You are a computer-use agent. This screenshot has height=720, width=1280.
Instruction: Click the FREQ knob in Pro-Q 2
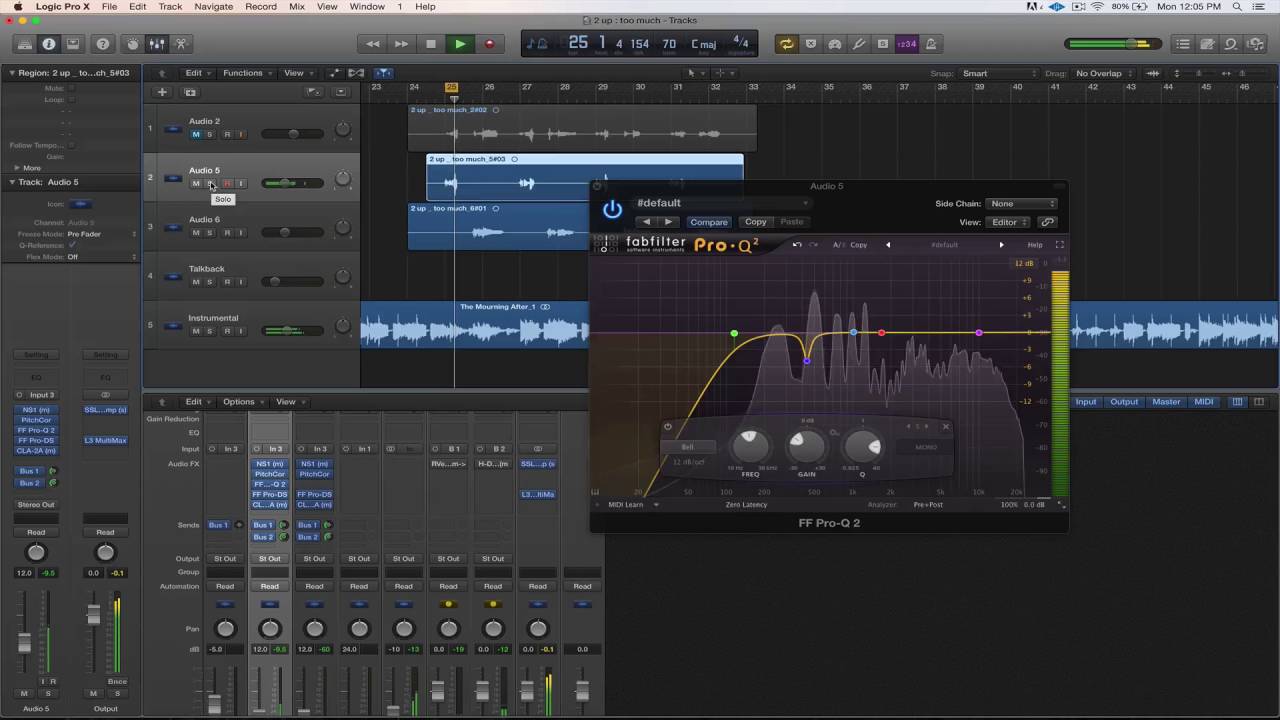[x=751, y=444]
